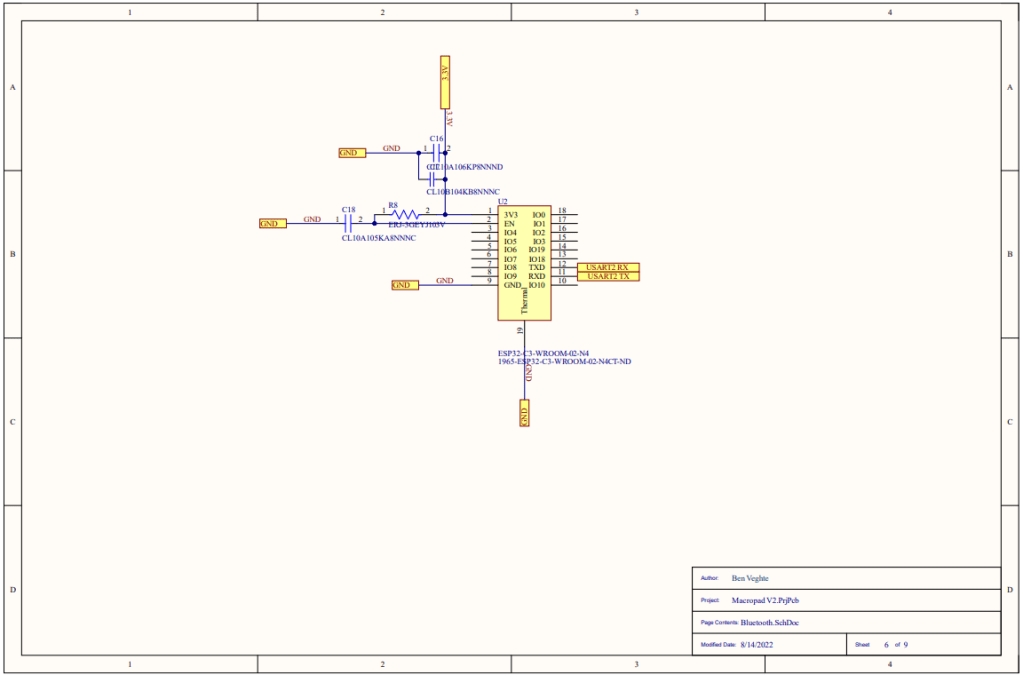
Task: Click the modified date 8/14/2022
Action: [x=757, y=645]
